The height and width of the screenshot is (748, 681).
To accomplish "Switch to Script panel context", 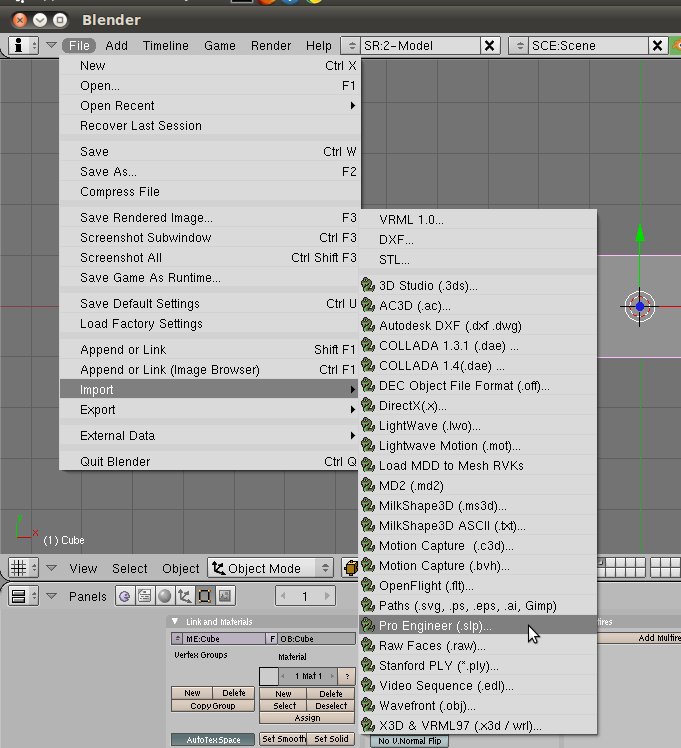I will pyautogui.click(x=144, y=596).
